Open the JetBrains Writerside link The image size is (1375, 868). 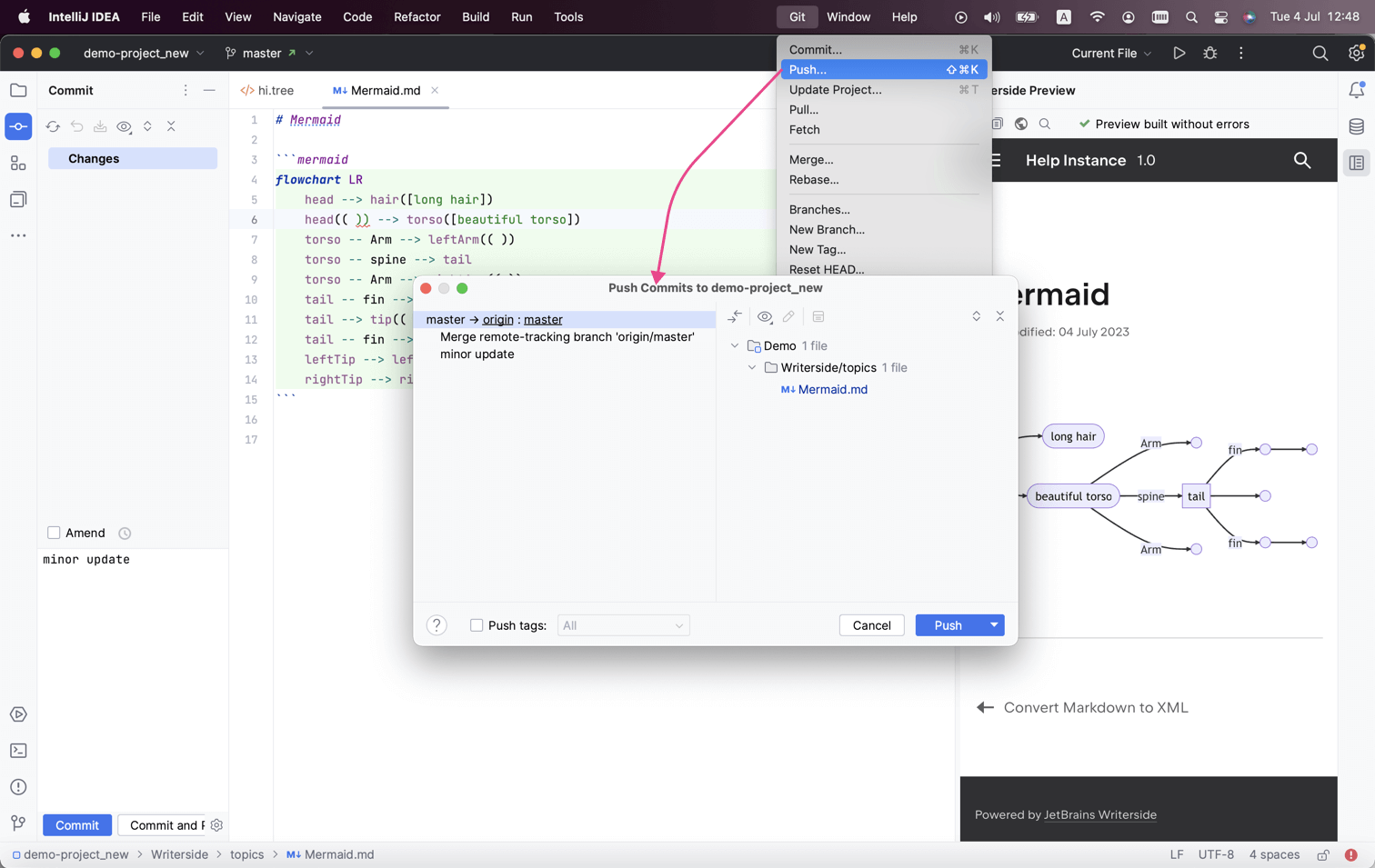pos(1100,815)
